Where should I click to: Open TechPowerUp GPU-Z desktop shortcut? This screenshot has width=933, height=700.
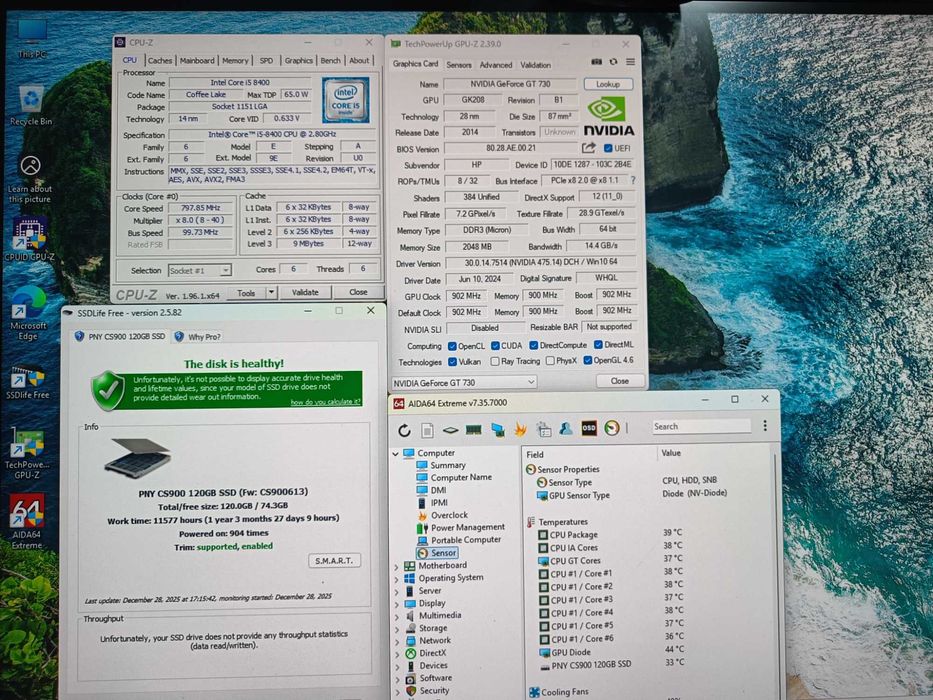pos(27,454)
